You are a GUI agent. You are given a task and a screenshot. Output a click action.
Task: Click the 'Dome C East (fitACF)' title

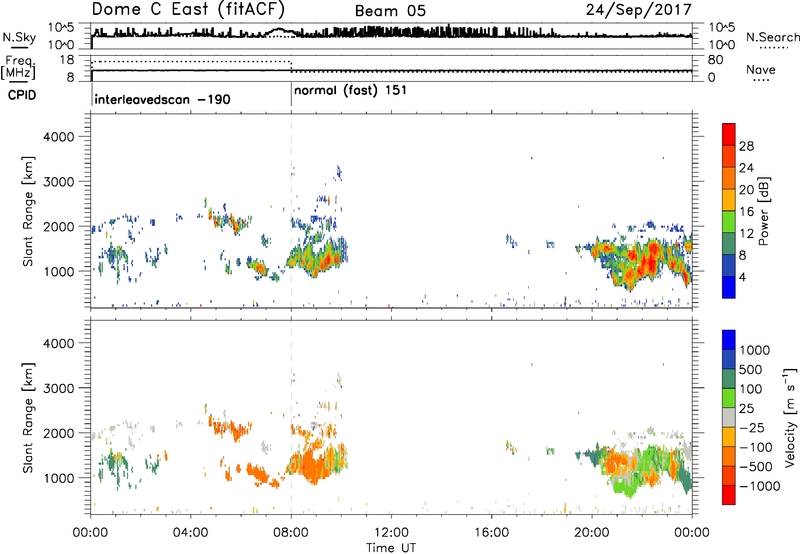(188, 10)
